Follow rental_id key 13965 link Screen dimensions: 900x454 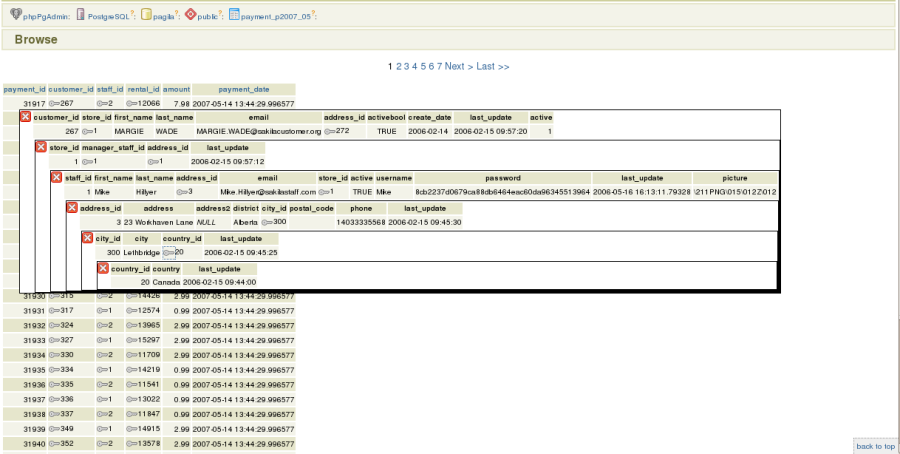click(143, 325)
